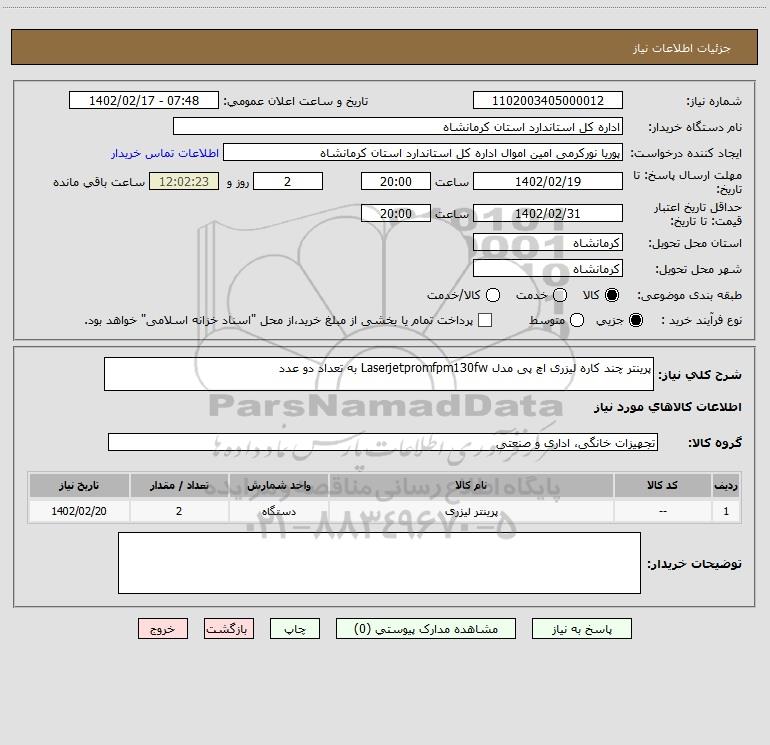
Task: Click the پاسخ به نیاز button
Action: tap(581, 629)
